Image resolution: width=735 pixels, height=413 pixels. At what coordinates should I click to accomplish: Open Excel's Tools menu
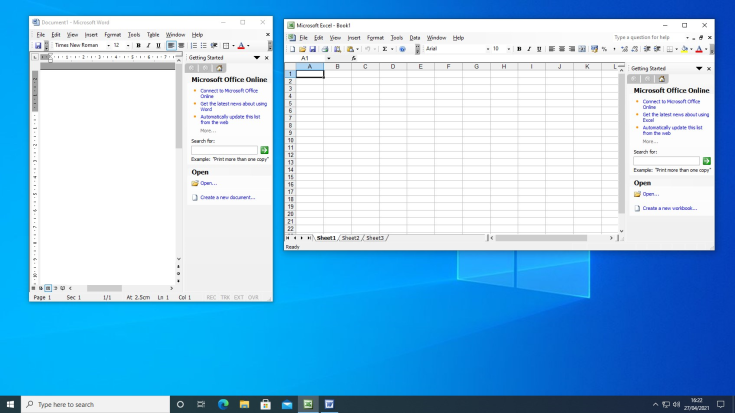(x=397, y=38)
